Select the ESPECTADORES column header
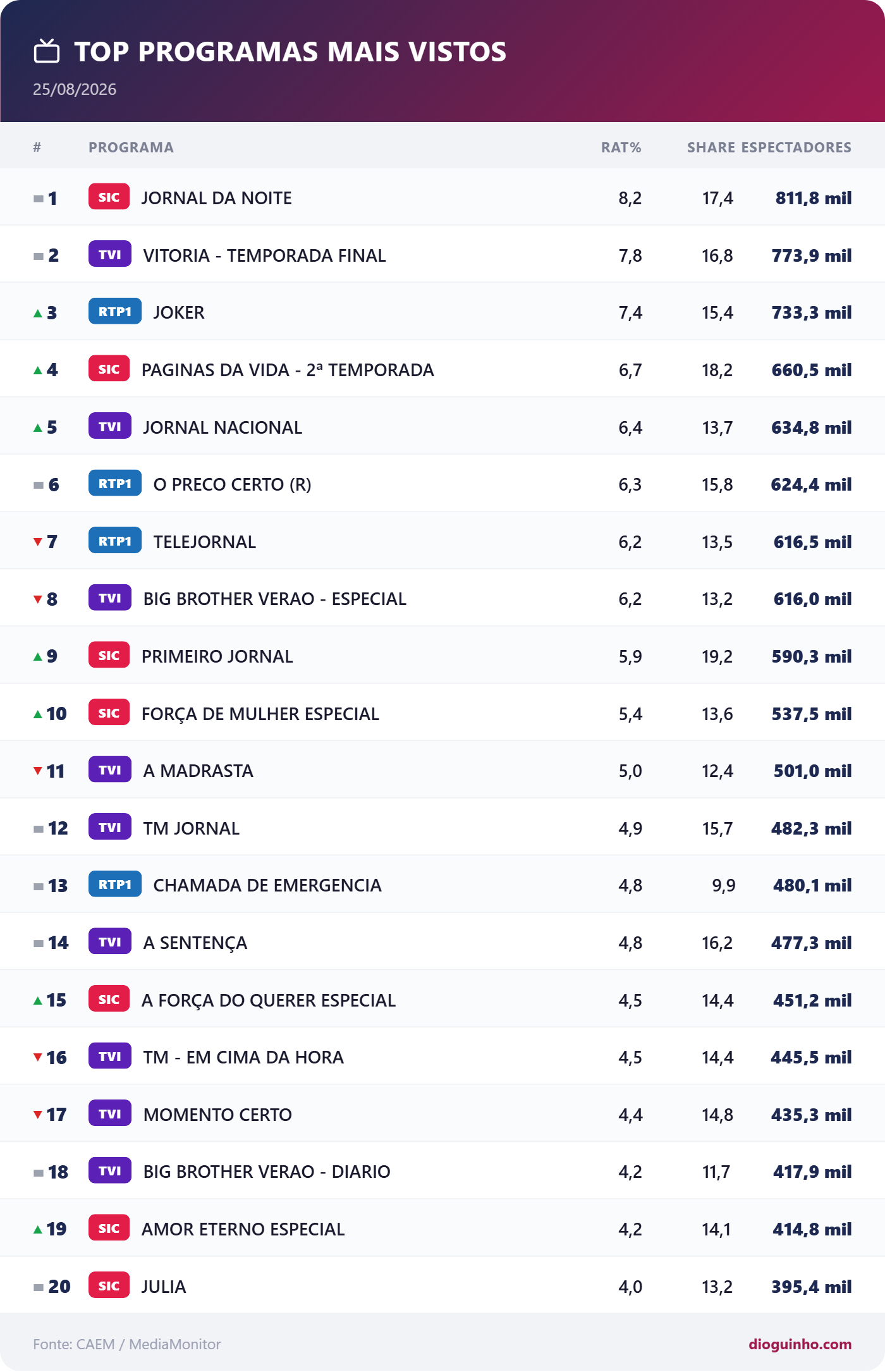Image resolution: width=885 pixels, height=1372 pixels. click(796, 147)
